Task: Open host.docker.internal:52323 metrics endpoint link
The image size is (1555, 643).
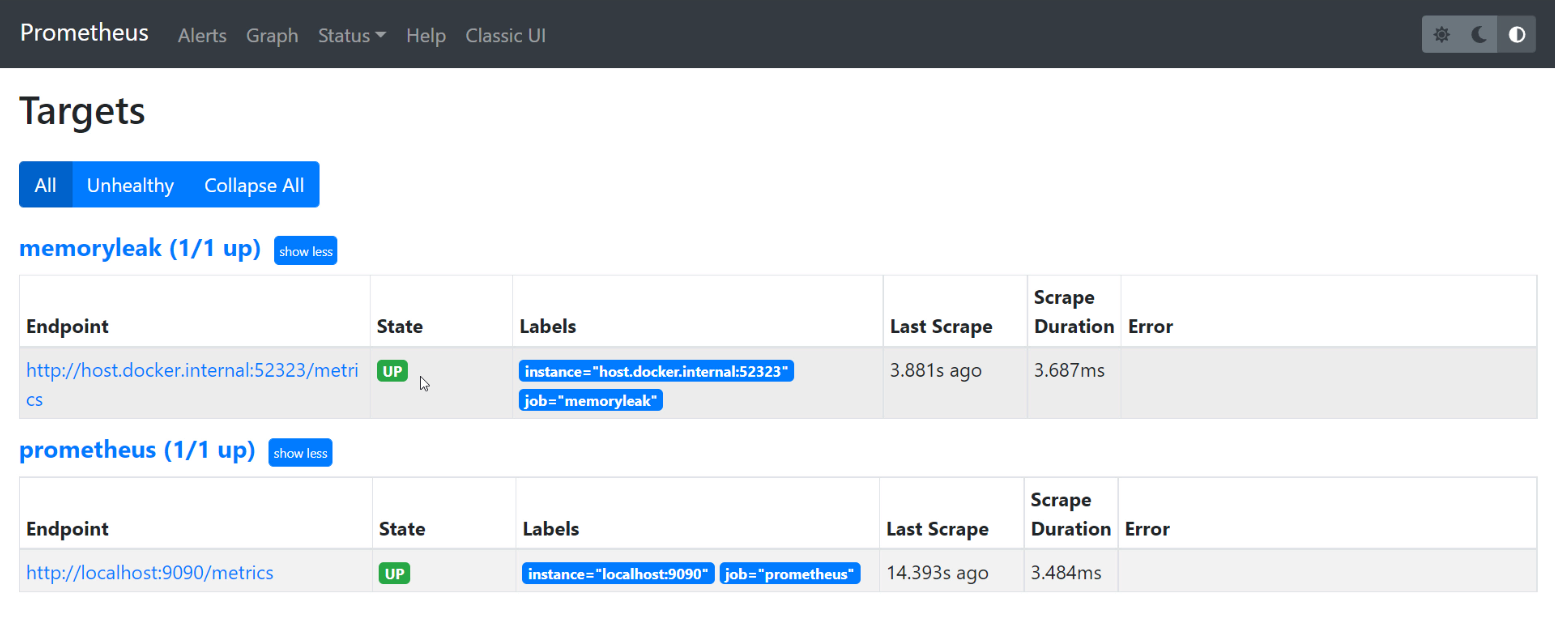Action: [191, 371]
